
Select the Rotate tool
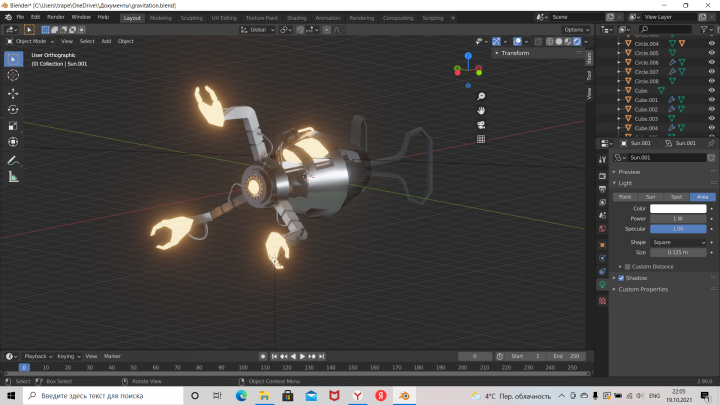(13, 110)
